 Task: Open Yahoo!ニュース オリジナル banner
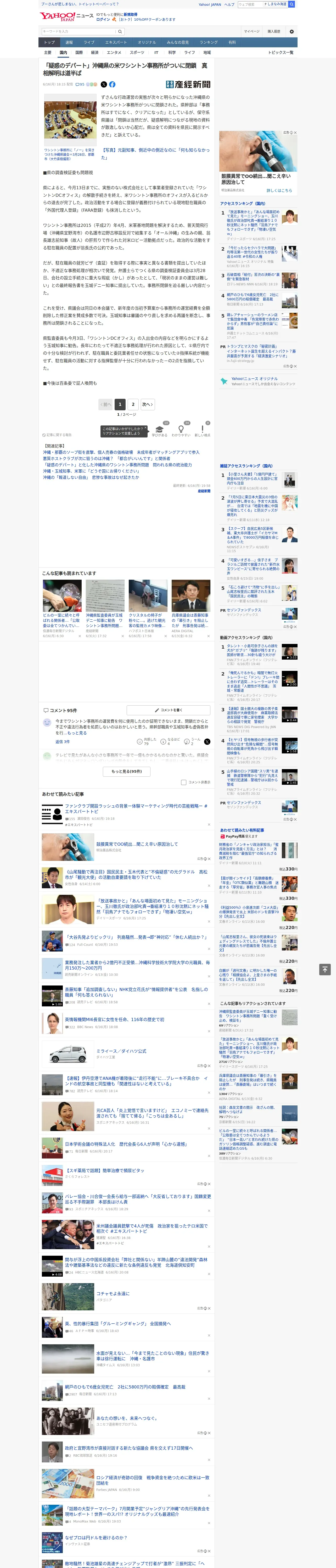258,381
